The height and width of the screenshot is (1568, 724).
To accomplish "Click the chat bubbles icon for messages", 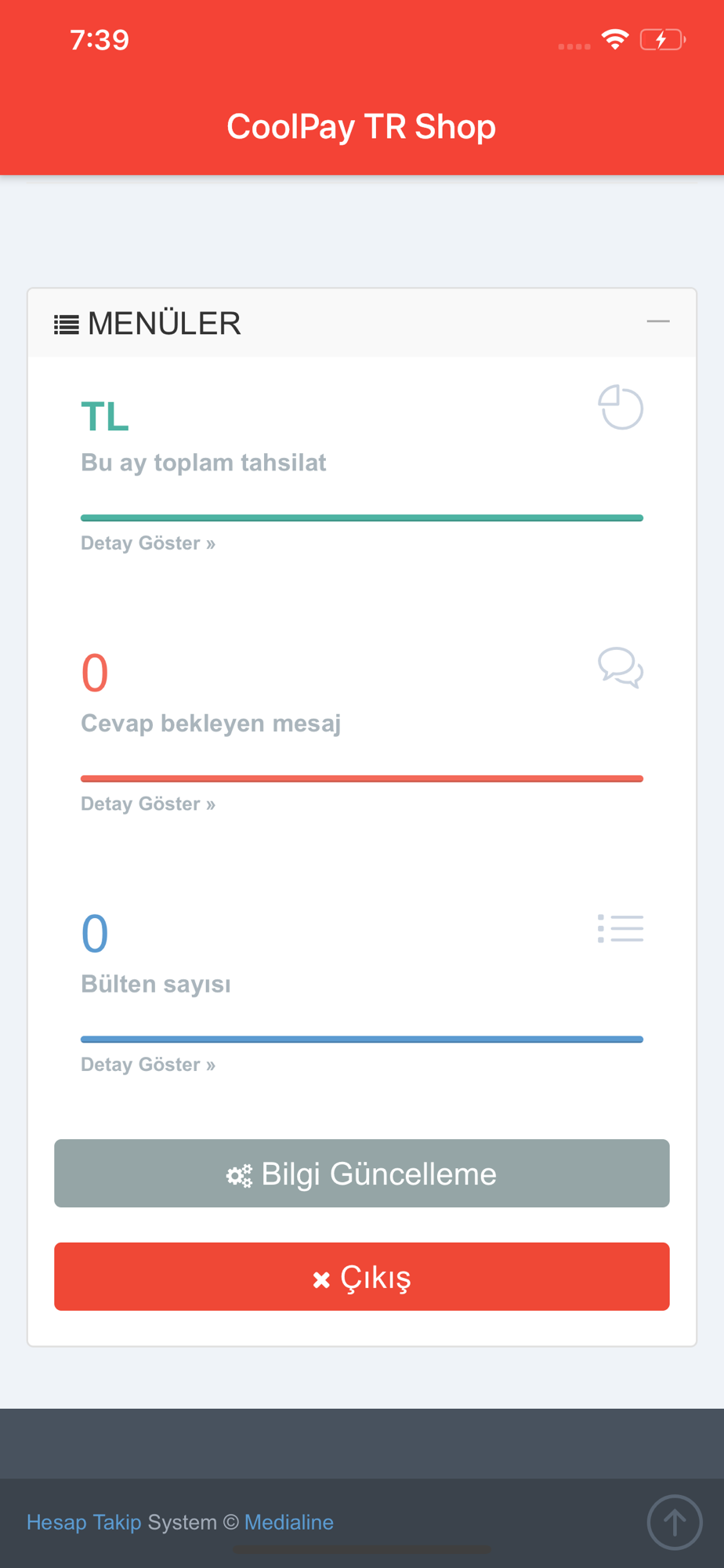I will tap(621, 668).
